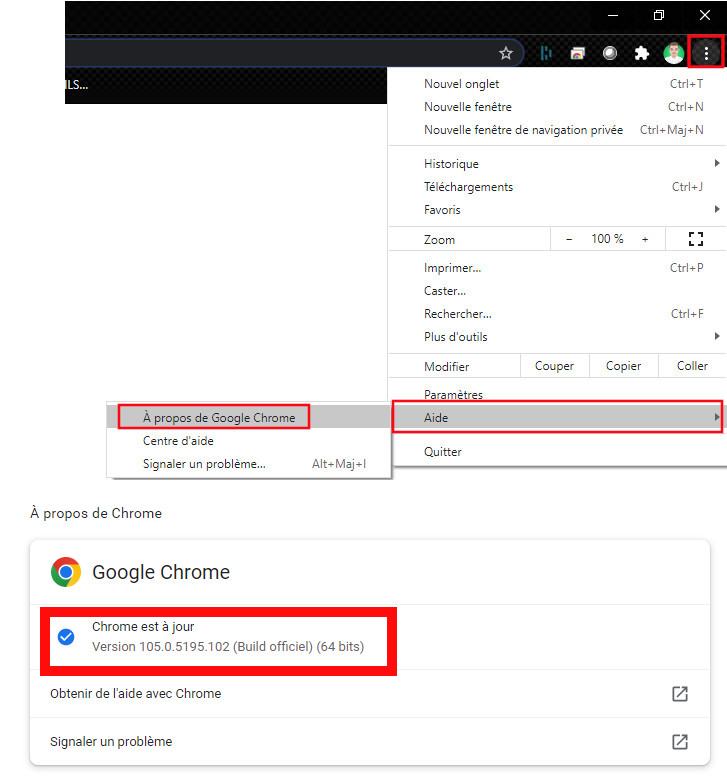Close the Chrome window
The width and height of the screenshot is (727, 776).
point(705,15)
